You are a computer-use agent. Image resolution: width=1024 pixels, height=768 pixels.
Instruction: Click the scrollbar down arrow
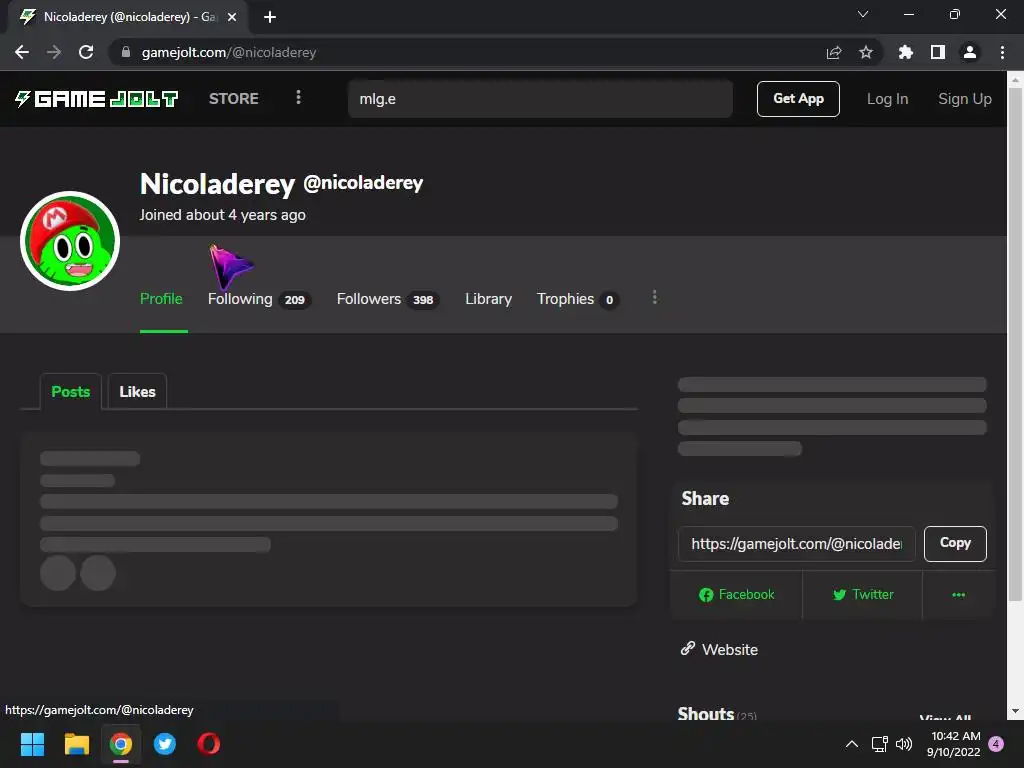tap(1015, 711)
